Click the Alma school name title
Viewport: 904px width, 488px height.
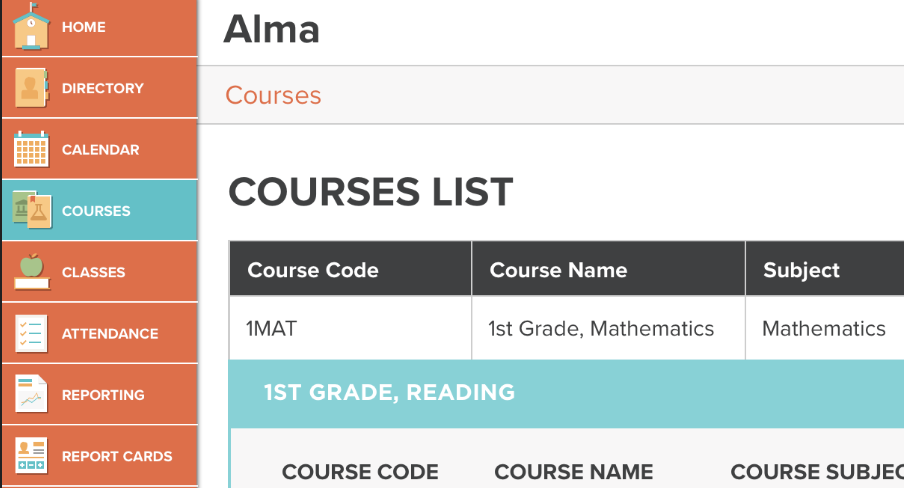click(271, 29)
